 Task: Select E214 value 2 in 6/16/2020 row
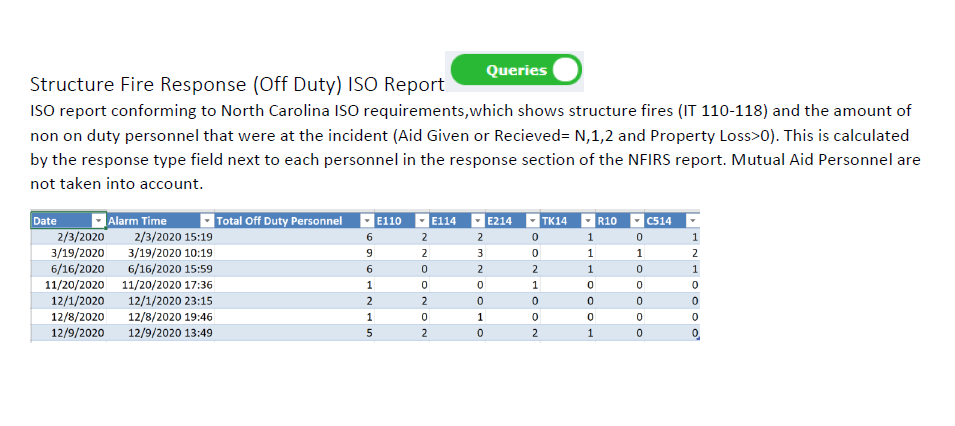tap(513, 268)
